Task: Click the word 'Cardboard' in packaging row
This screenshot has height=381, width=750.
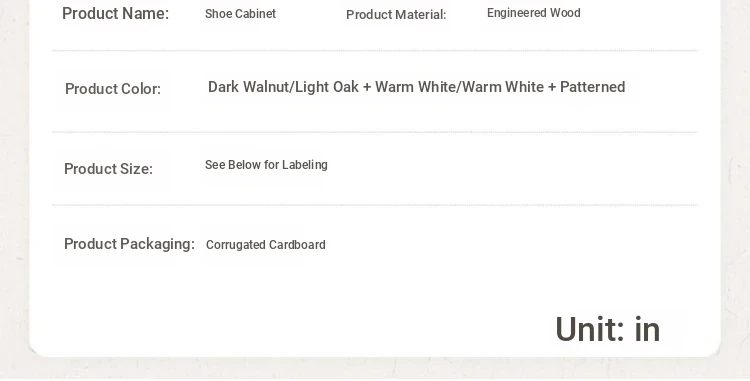Action: point(297,245)
